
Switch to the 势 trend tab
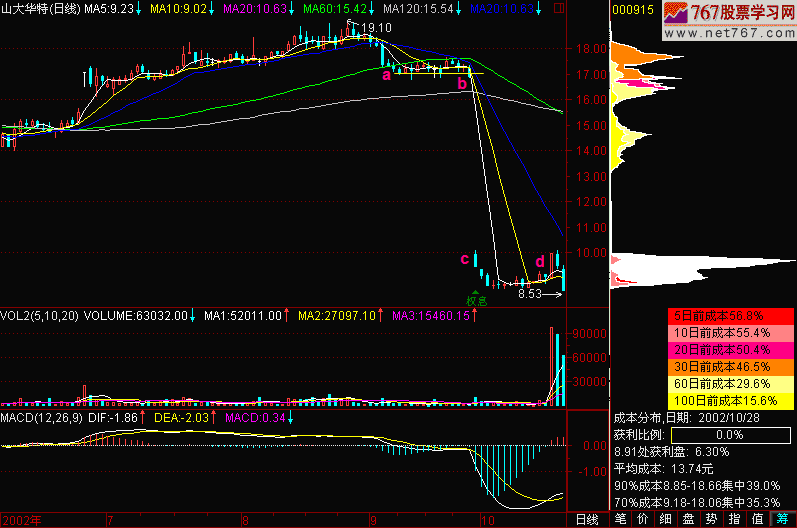pos(711,519)
